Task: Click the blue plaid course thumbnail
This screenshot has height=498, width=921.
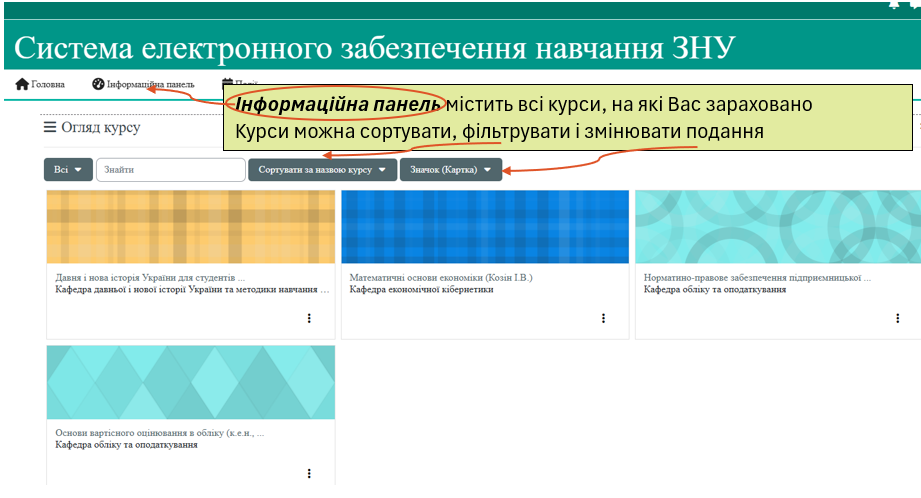Action: click(485, 227)
